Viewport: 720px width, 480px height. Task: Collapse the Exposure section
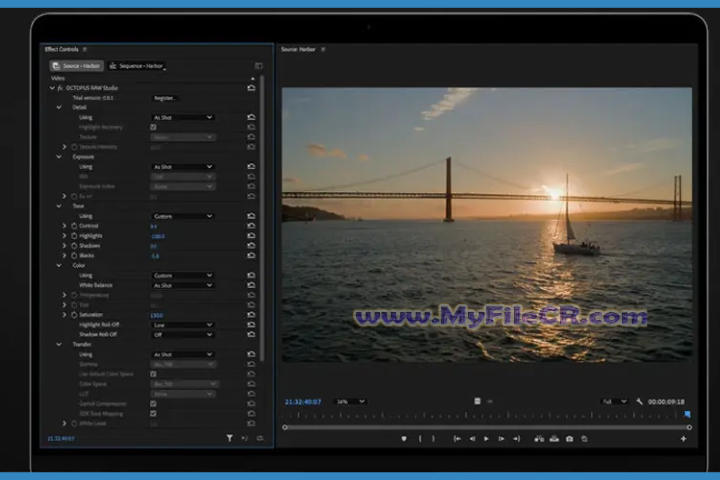click(59, 157)
